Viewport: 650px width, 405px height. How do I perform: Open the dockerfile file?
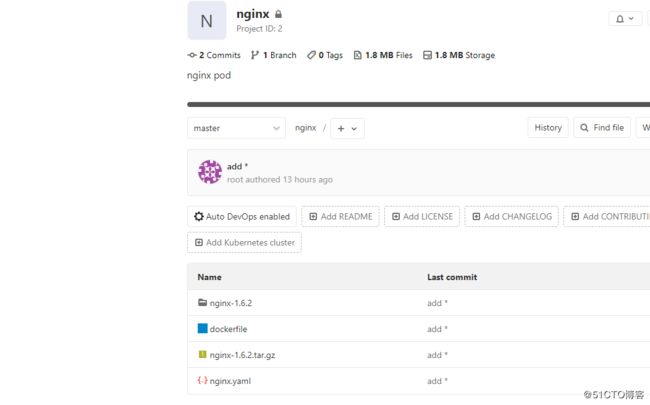pyautogui.click(x=228, y=329)
